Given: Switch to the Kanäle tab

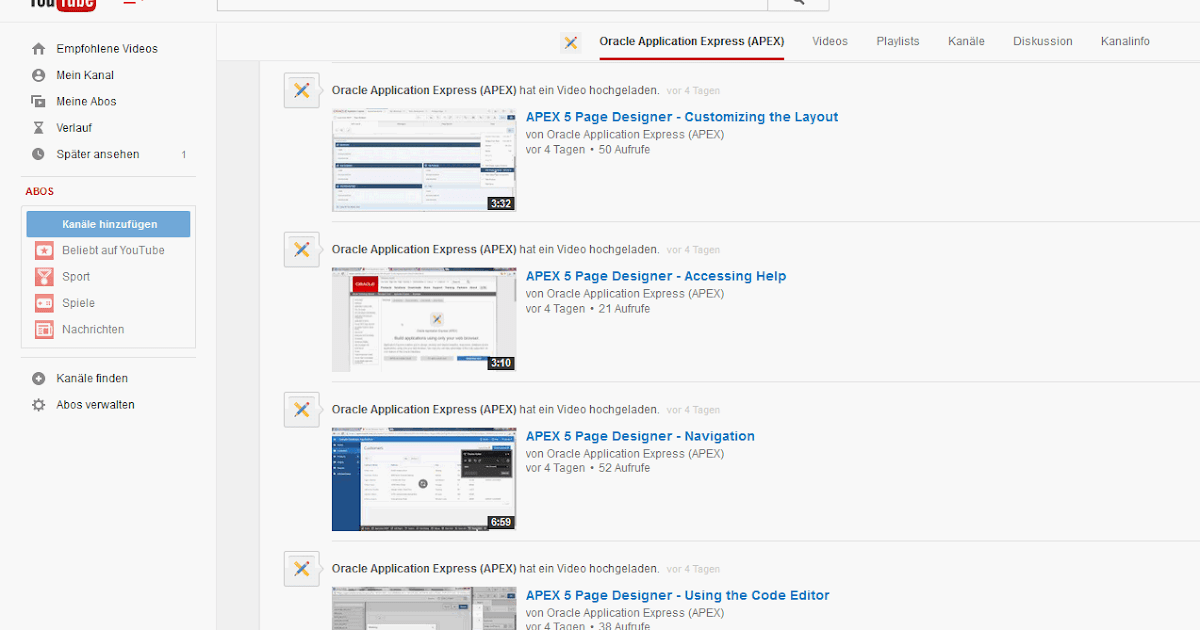Looking at the screenshot, I should tap(966, 42).
